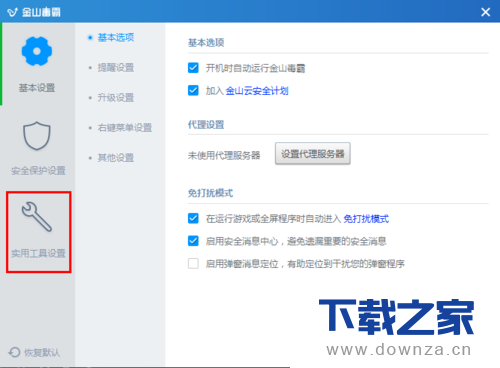
Task: Click the 实用工具设置 label under wrench
Action: tap(38, 253)
